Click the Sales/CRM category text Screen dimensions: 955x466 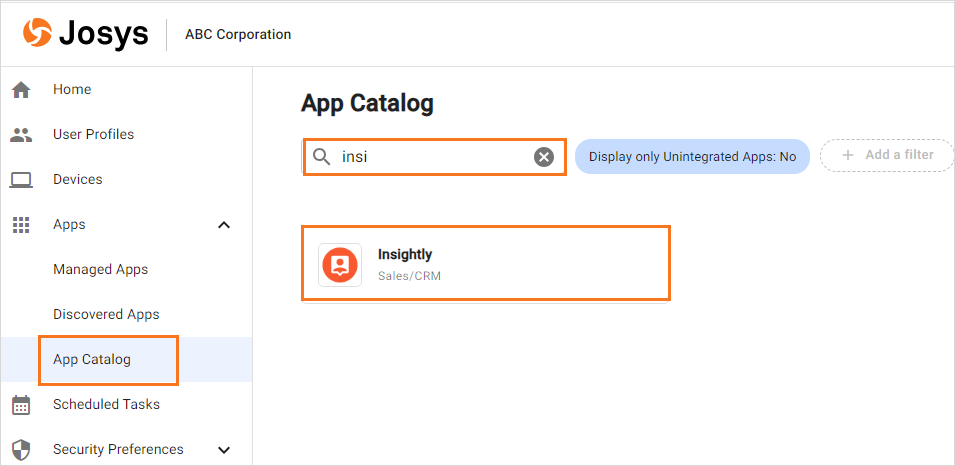(x=409, y=276)
